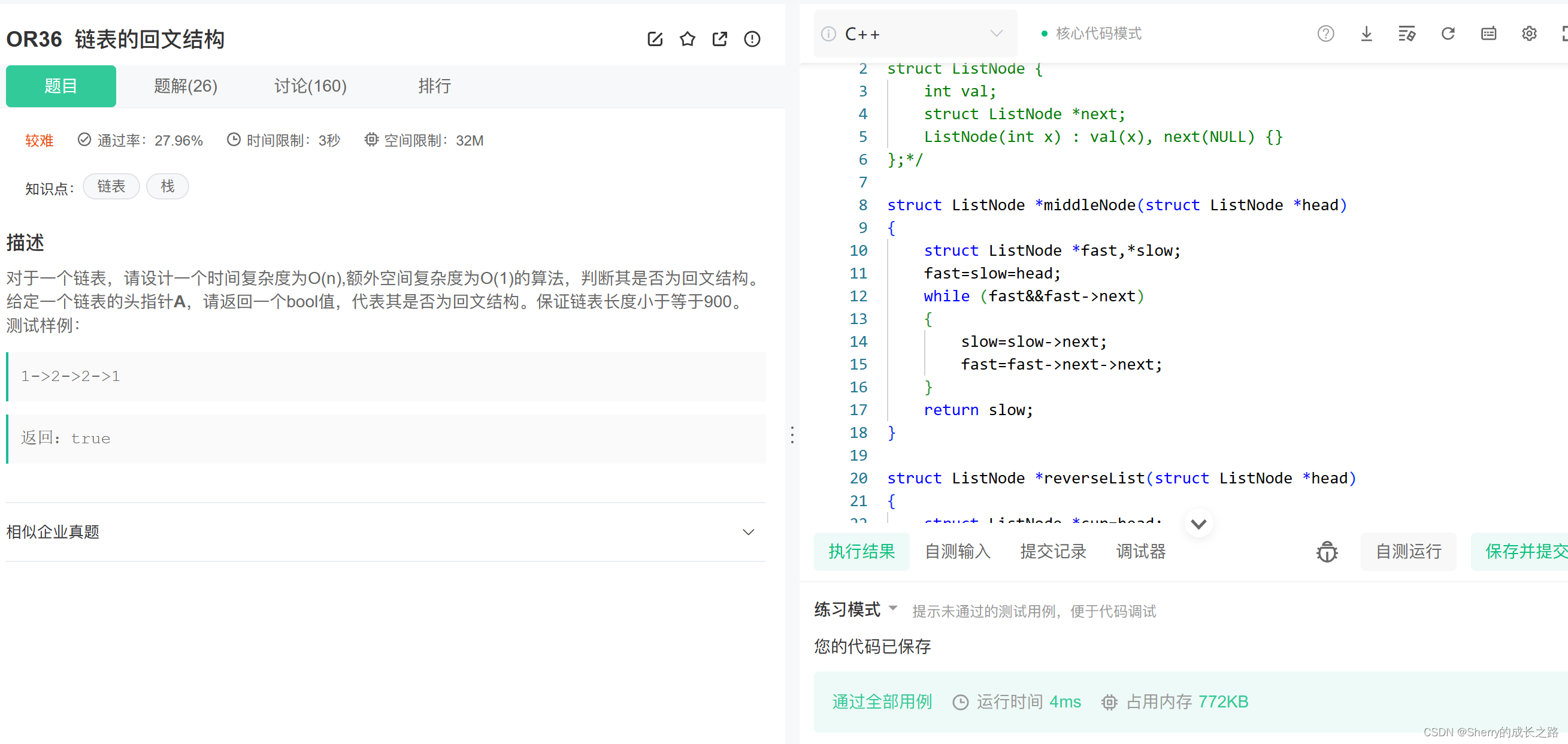Viewport: 1568px width, 744px height.
Task: Reset the code with the refresh icon
Action: click(1448, 34)
